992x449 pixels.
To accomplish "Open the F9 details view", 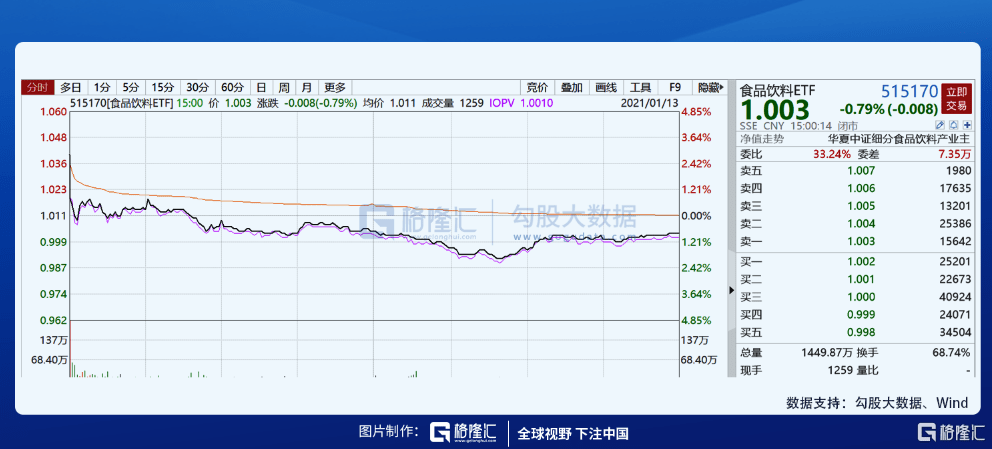I will pyautogui.click(x=675, y=87).
